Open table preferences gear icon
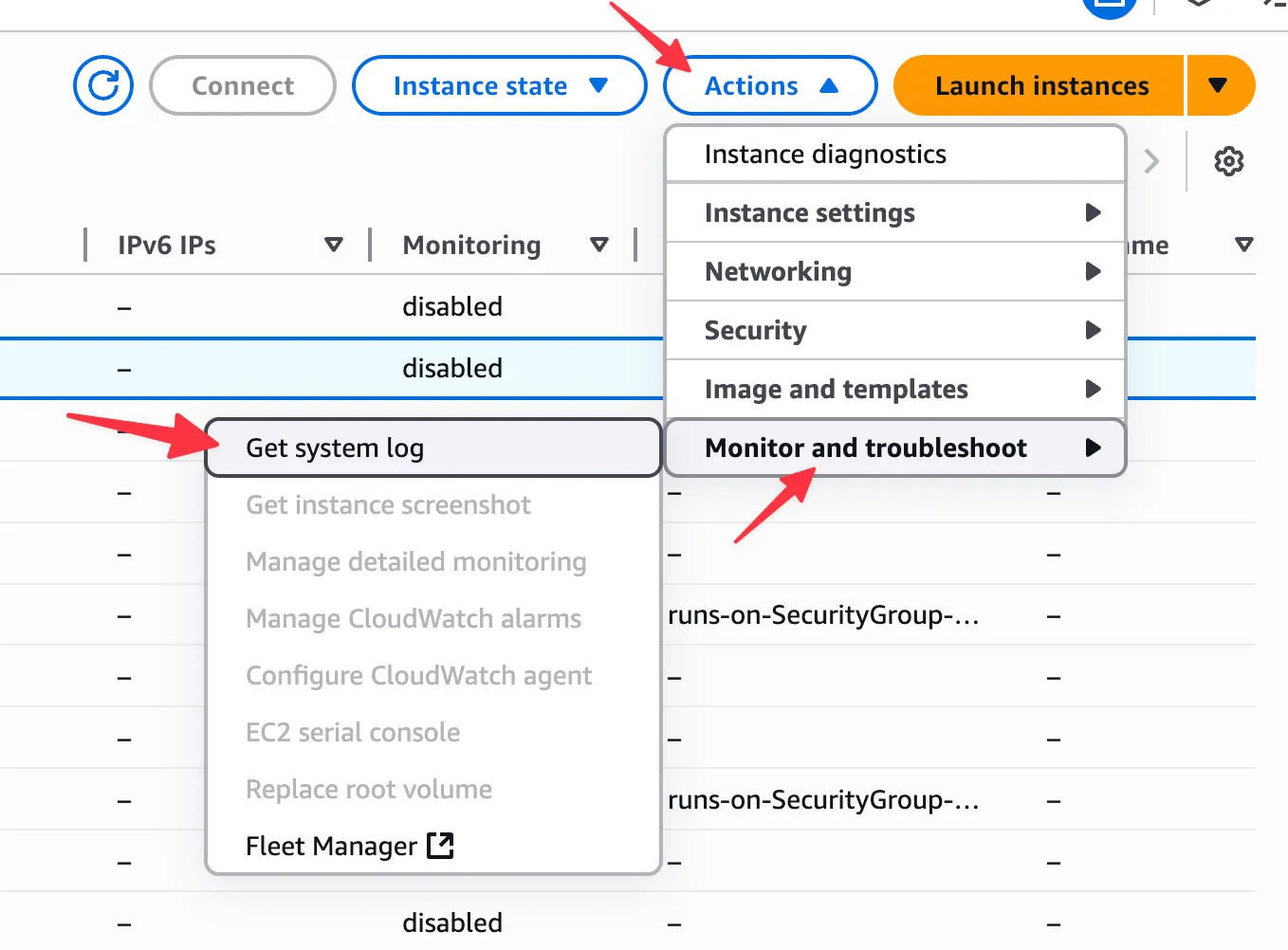The width and height of the screenshot is (1288, 950). (x=1228, y=161)
